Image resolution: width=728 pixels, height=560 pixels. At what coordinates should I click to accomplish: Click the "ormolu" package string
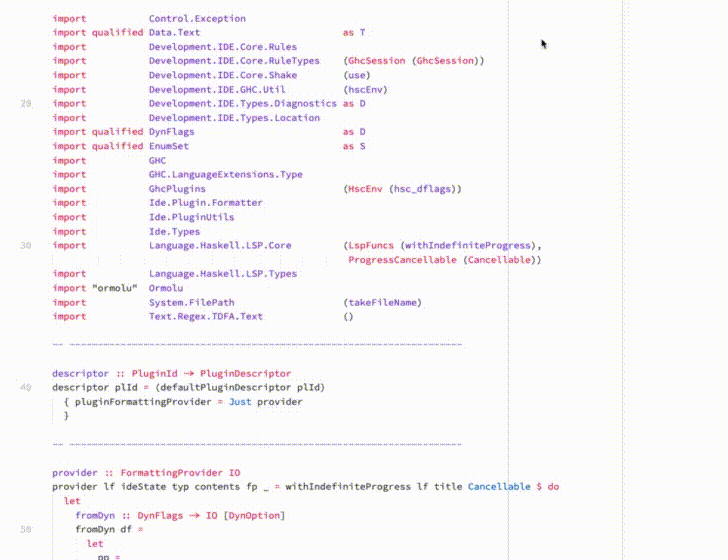(115, 288)
